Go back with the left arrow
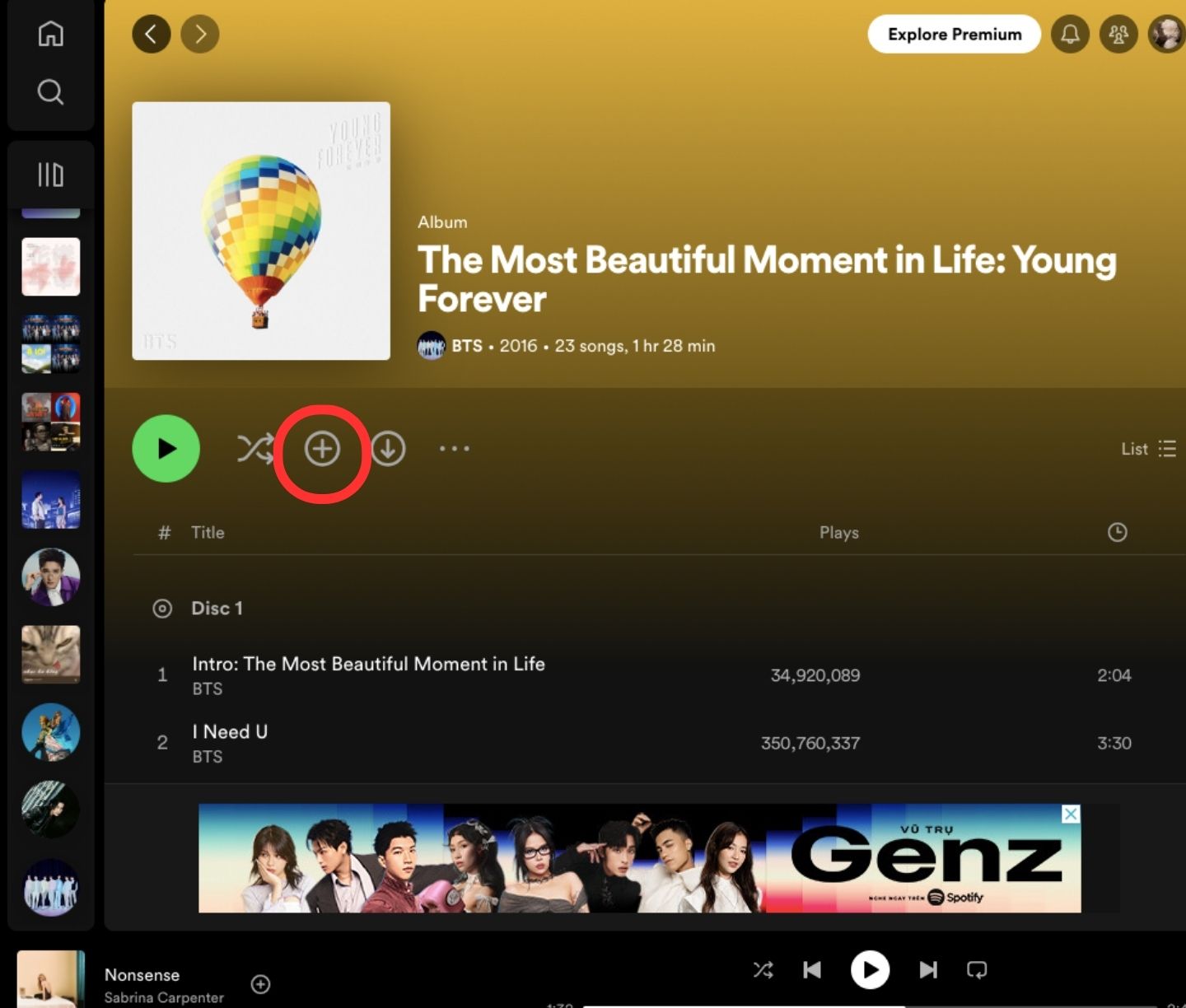 coord(151,34)
